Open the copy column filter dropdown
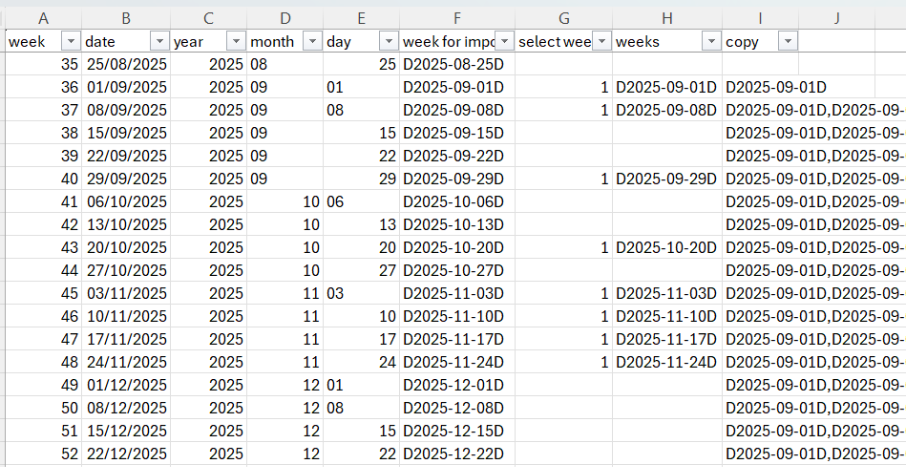 787,41
